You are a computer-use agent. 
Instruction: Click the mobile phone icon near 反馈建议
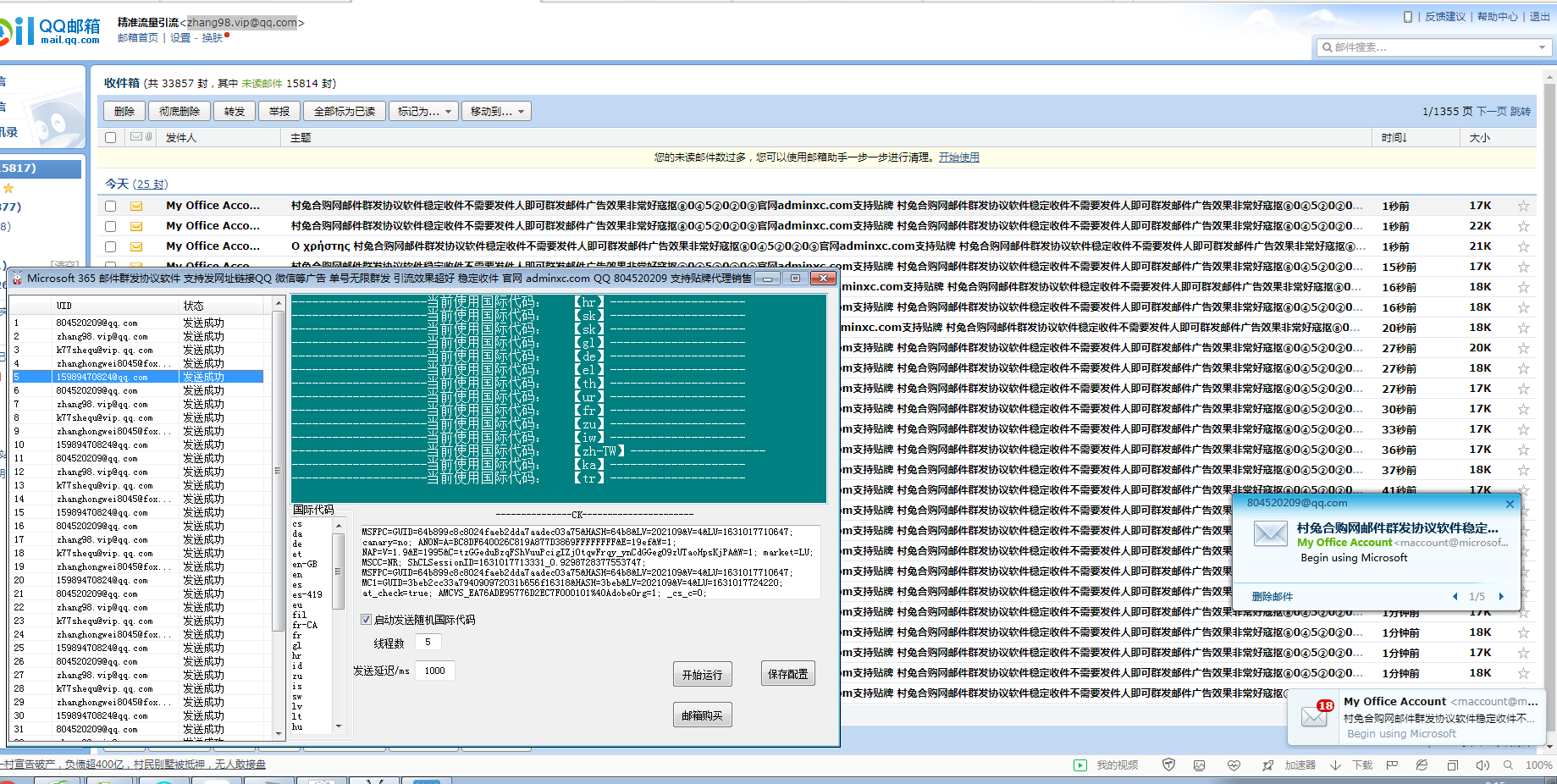pyautogui.click(x=1407, y=16)
